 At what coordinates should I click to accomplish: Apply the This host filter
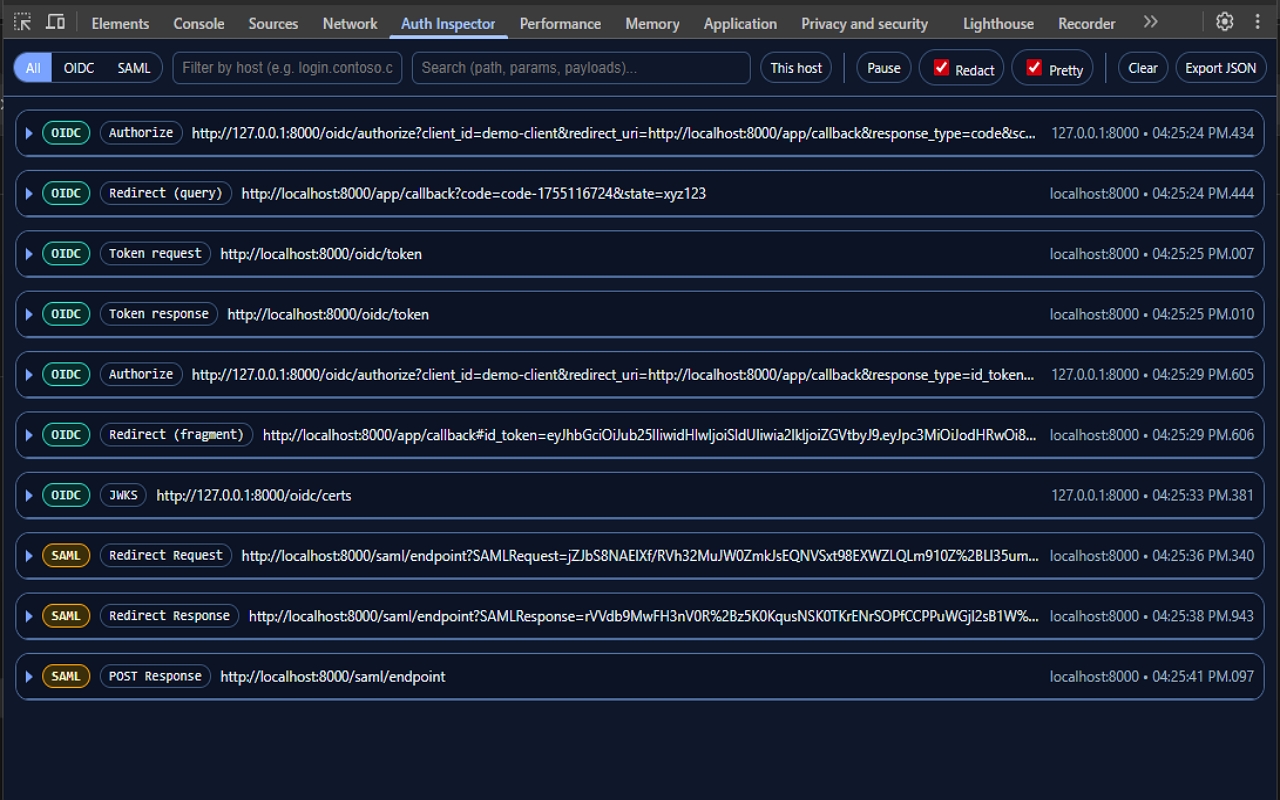[x=795, y=67]
